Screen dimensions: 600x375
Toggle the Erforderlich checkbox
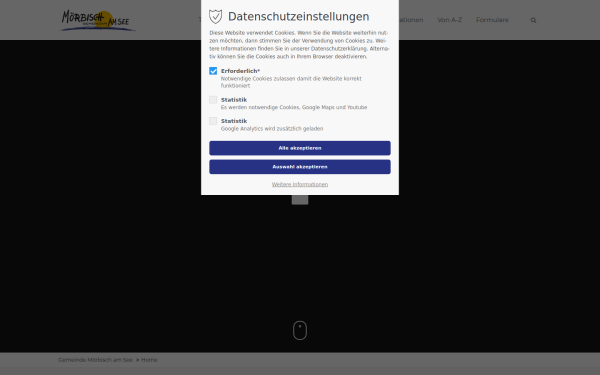pyautogui.click(x=213, y=71)
